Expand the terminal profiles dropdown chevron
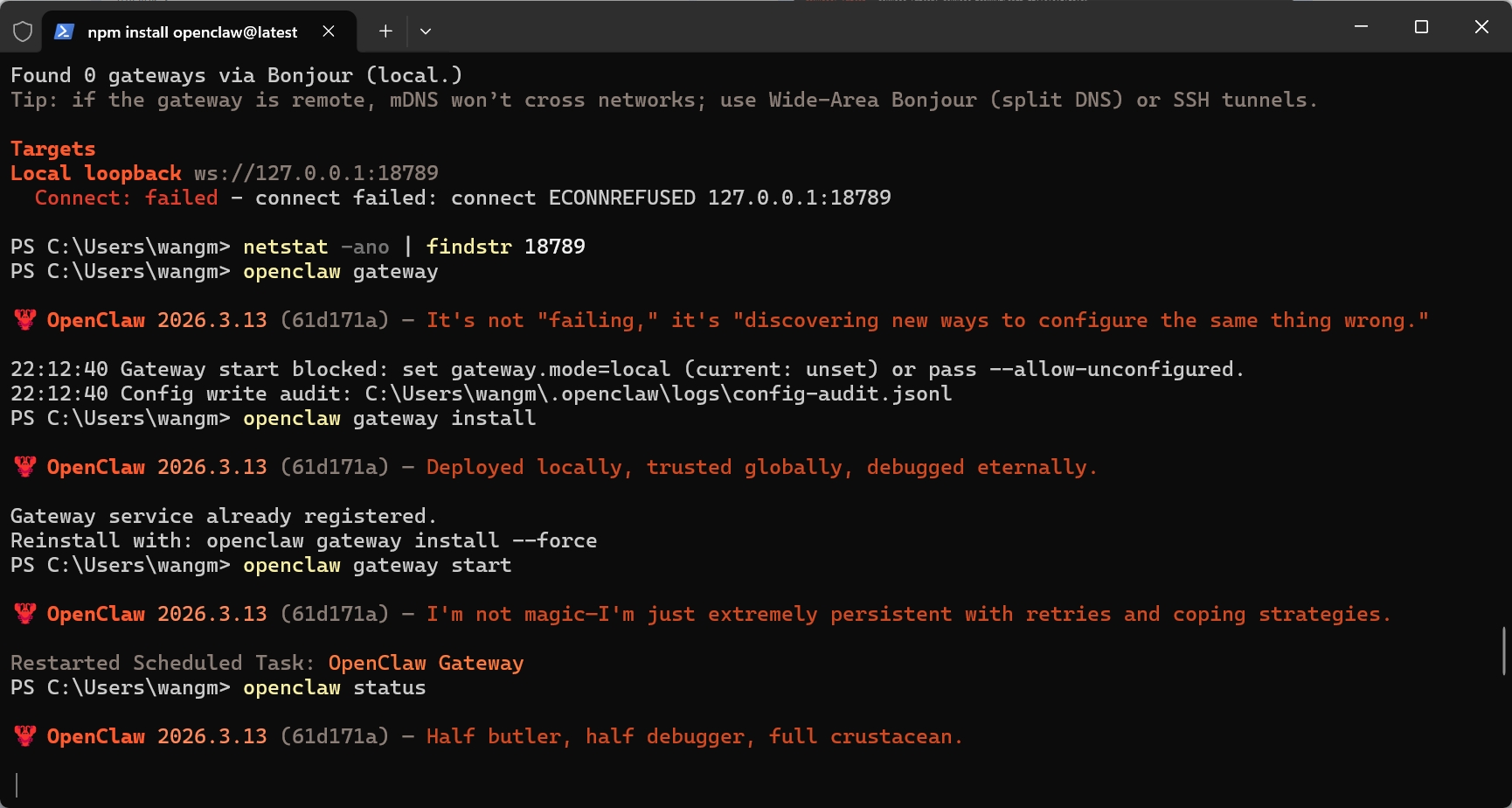Image resolution: width=1512 pixels, height=808 pixels. [x=426, y=31]
